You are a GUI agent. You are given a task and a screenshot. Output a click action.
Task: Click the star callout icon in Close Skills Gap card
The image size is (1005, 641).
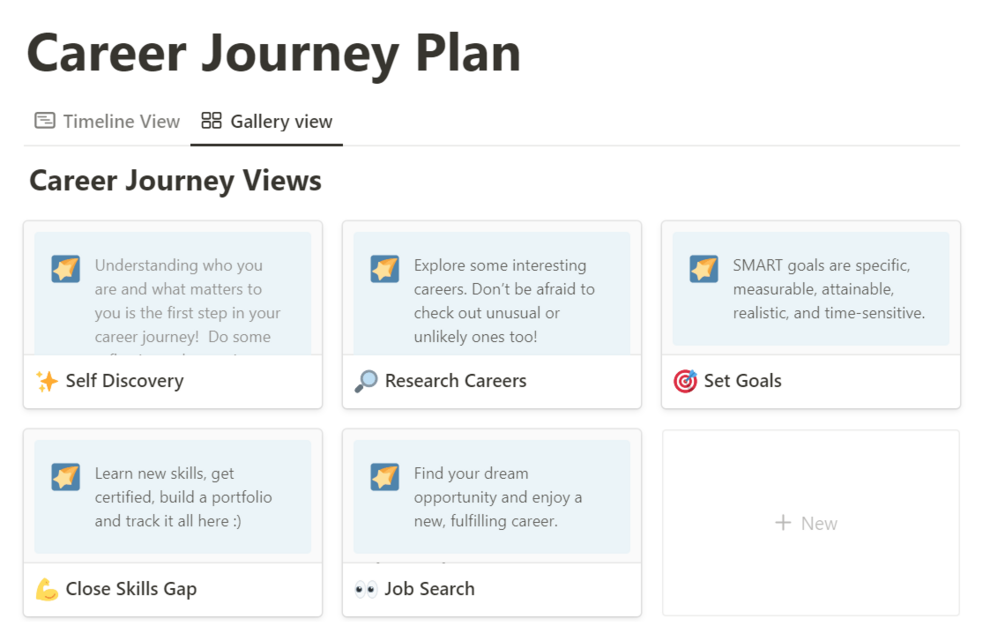click(66, 477)
